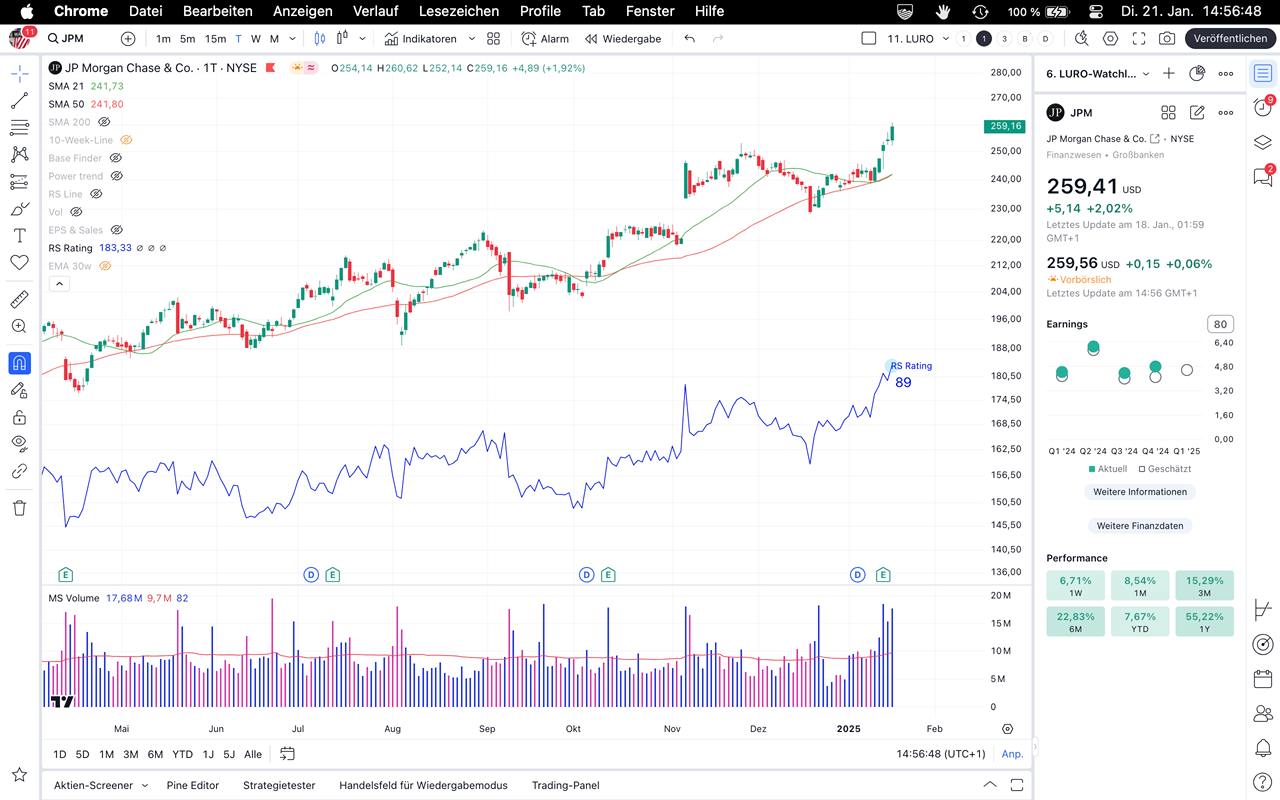Click the trash icon to remove drawings

point(19,508)
